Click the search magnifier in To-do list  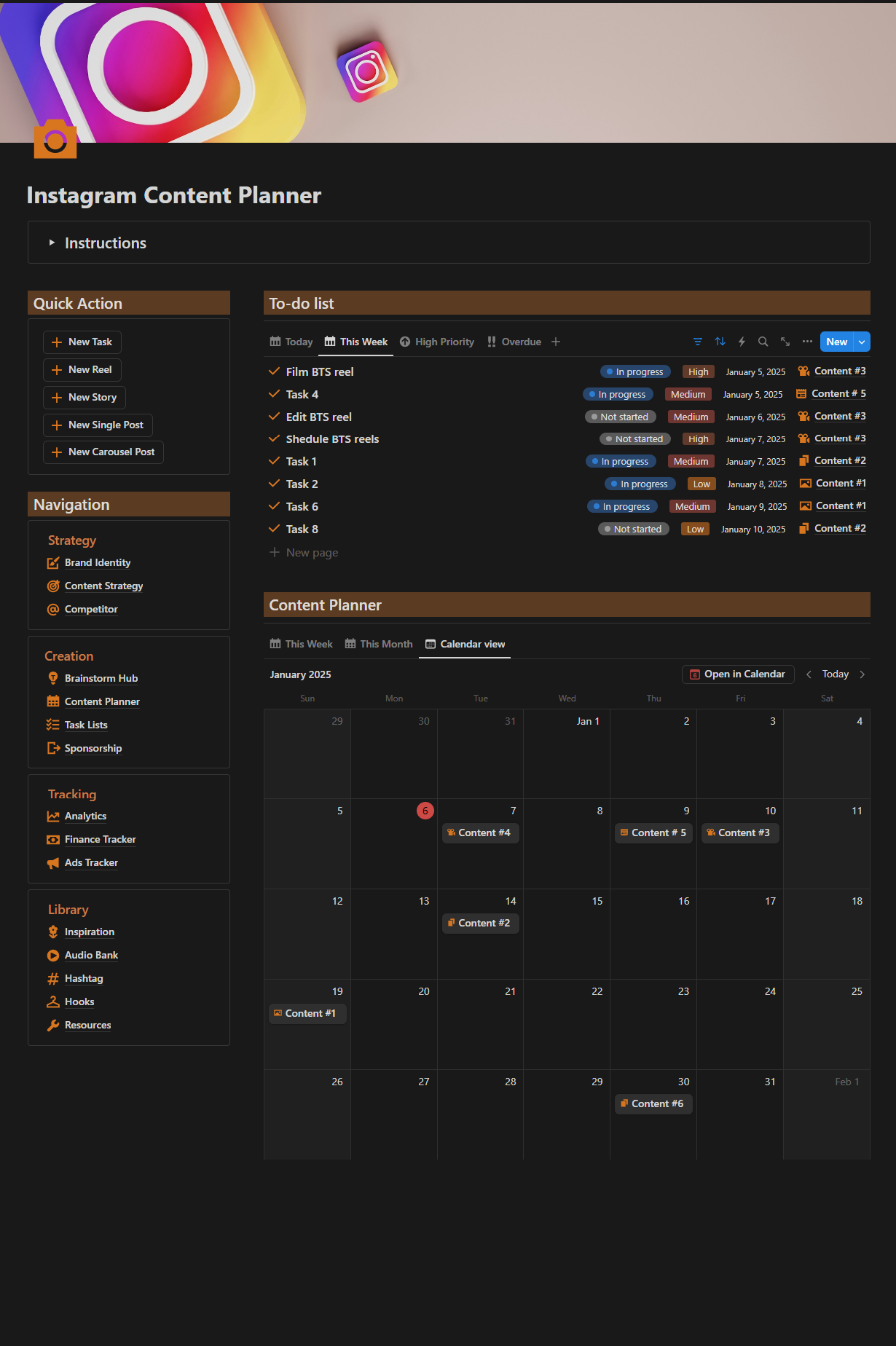[x=763, y=342]
